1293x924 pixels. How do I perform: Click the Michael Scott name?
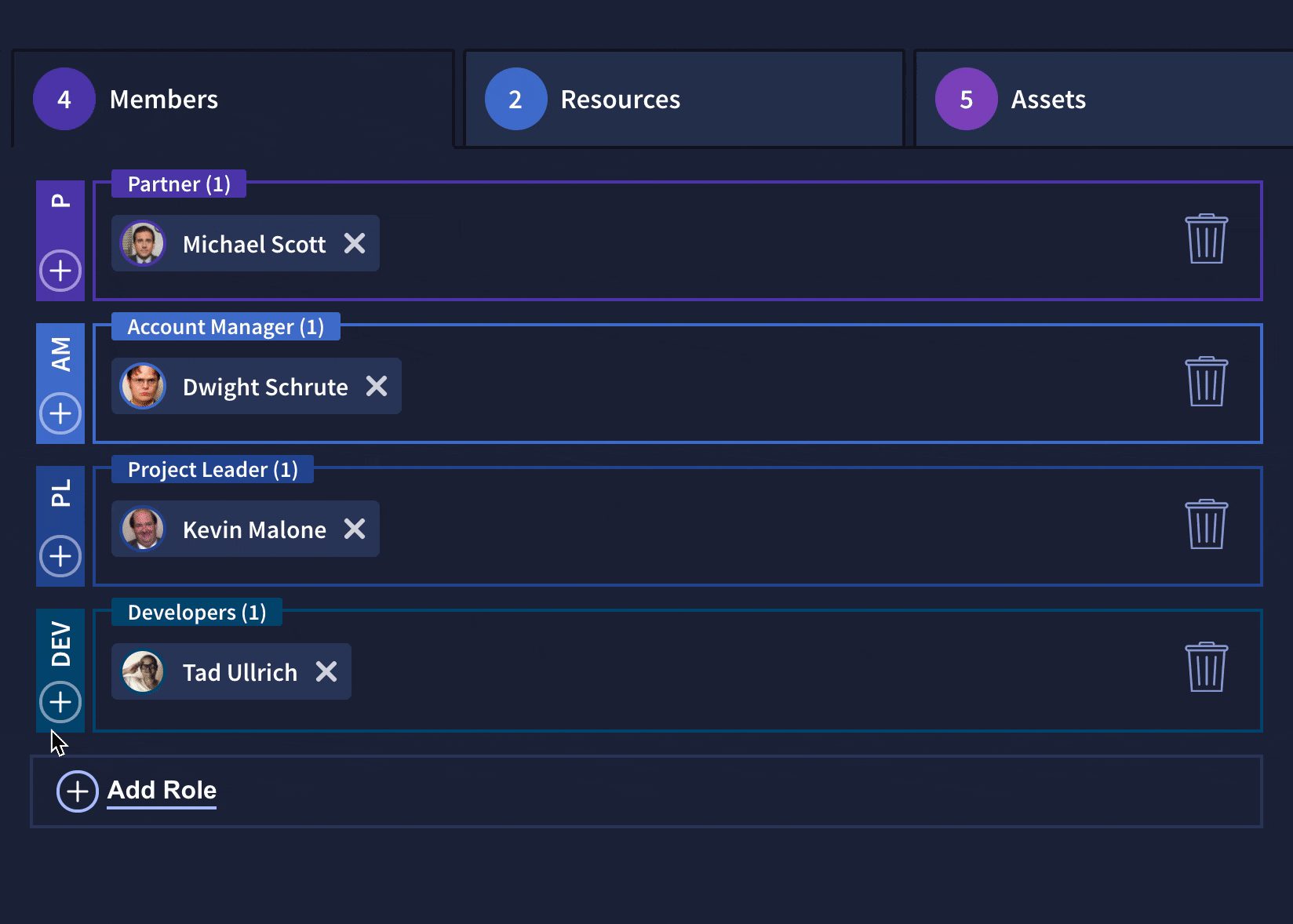(254, 244)
